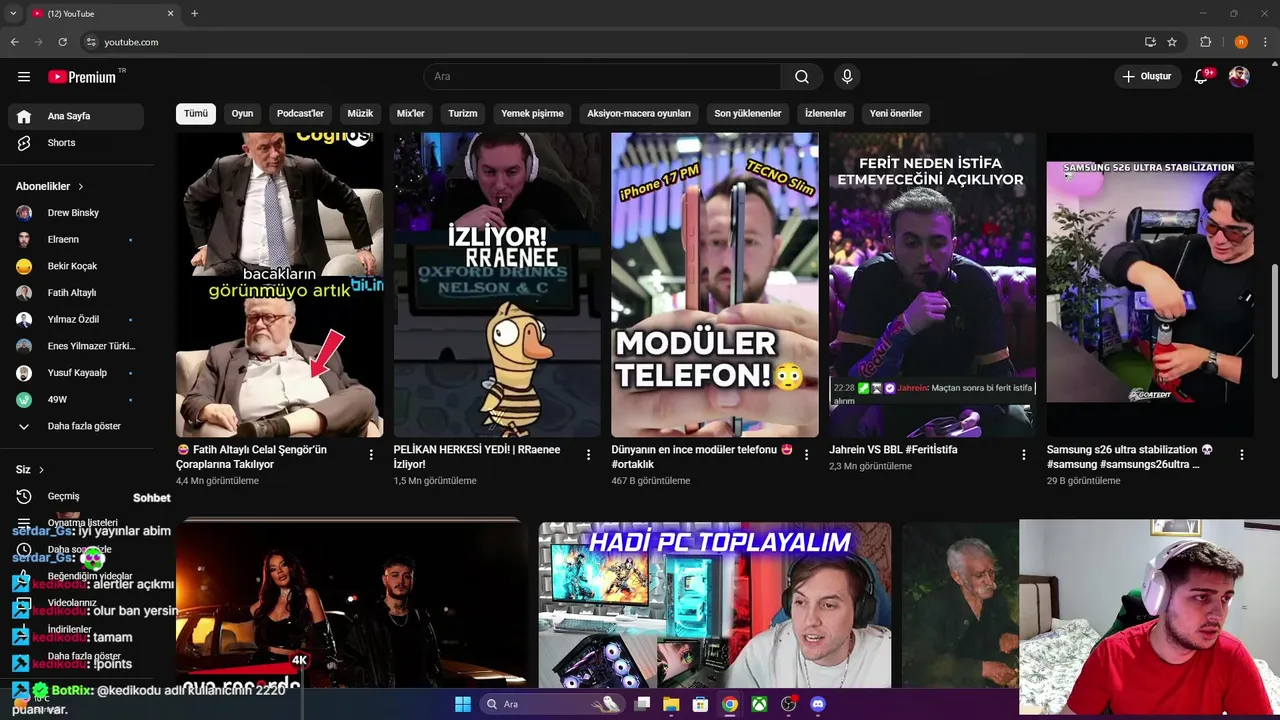Open the Chrome extensions puzzle icon
The image size is (1280, 720).
(x=1206, y=42)
